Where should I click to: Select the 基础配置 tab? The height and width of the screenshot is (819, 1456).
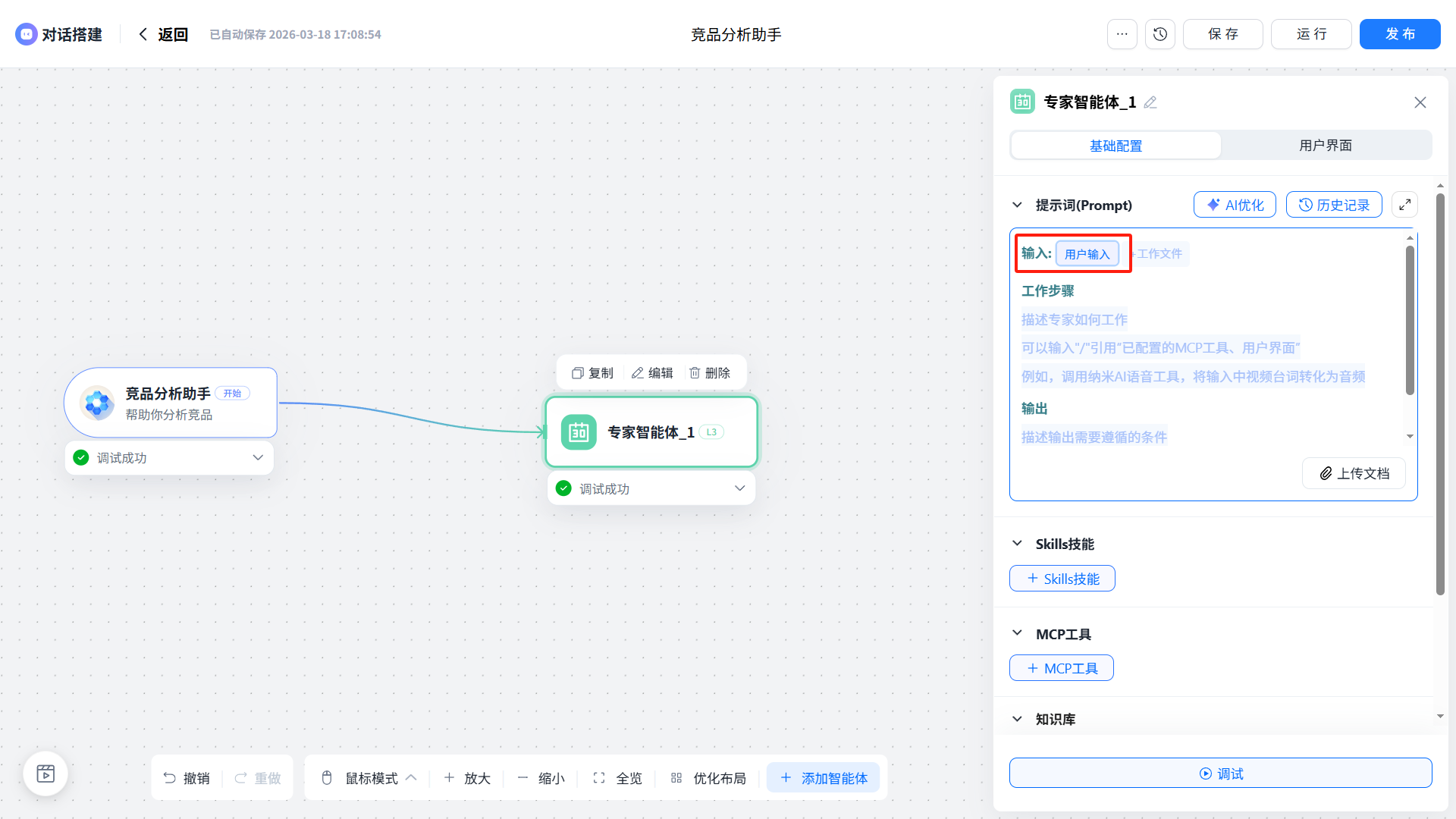point(1116,146)
